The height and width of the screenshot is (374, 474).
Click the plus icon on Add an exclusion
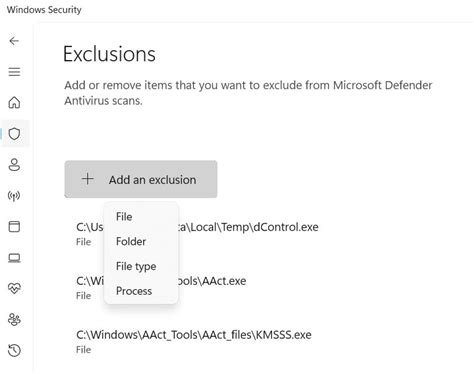tap(88, 179)
